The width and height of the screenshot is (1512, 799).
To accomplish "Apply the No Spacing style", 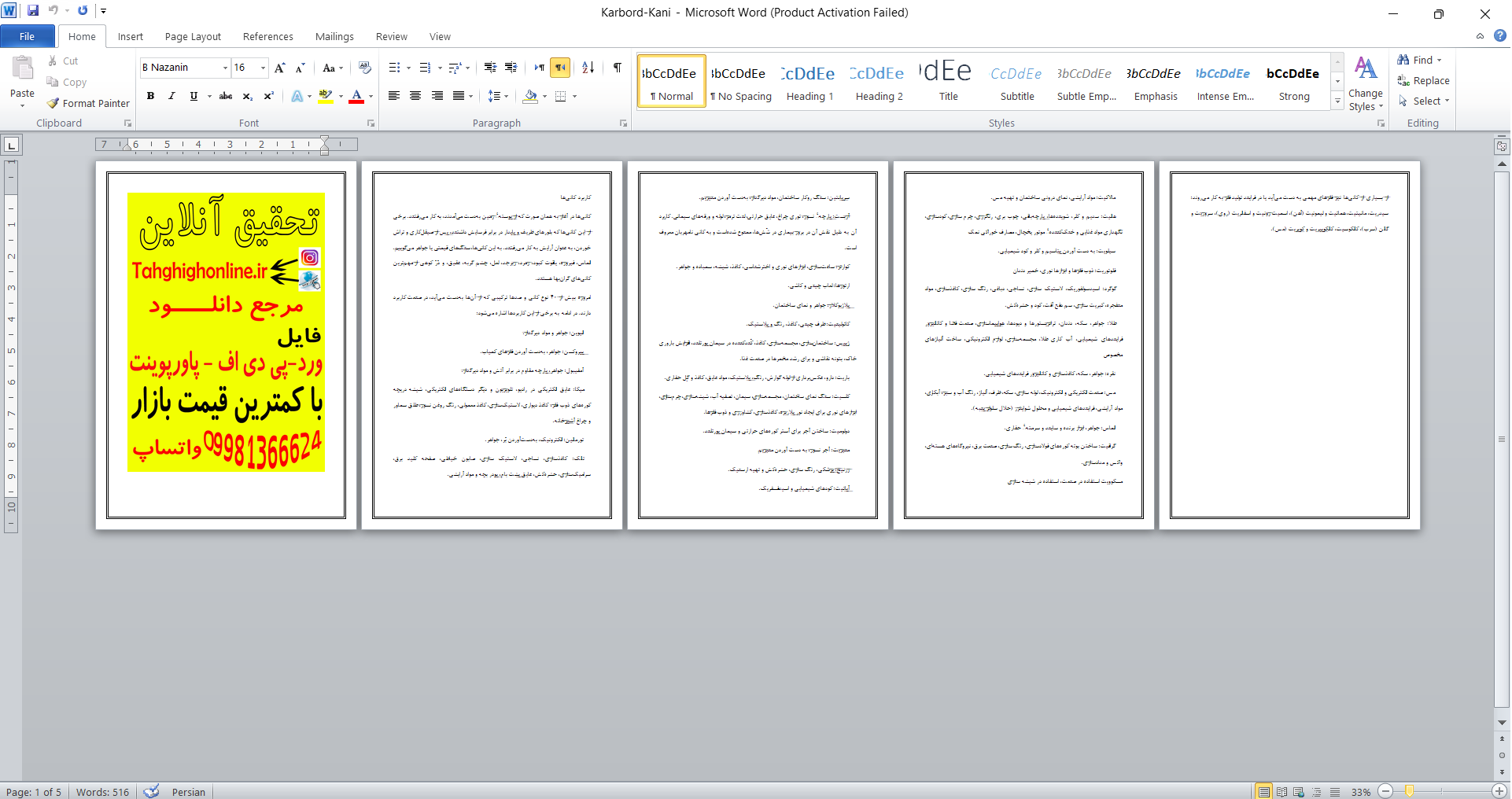I will point(740,81).
